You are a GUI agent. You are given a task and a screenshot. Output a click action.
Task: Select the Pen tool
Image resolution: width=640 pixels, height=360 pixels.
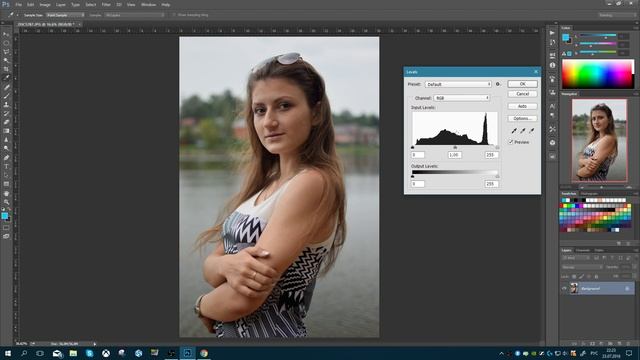click(6, 158)
